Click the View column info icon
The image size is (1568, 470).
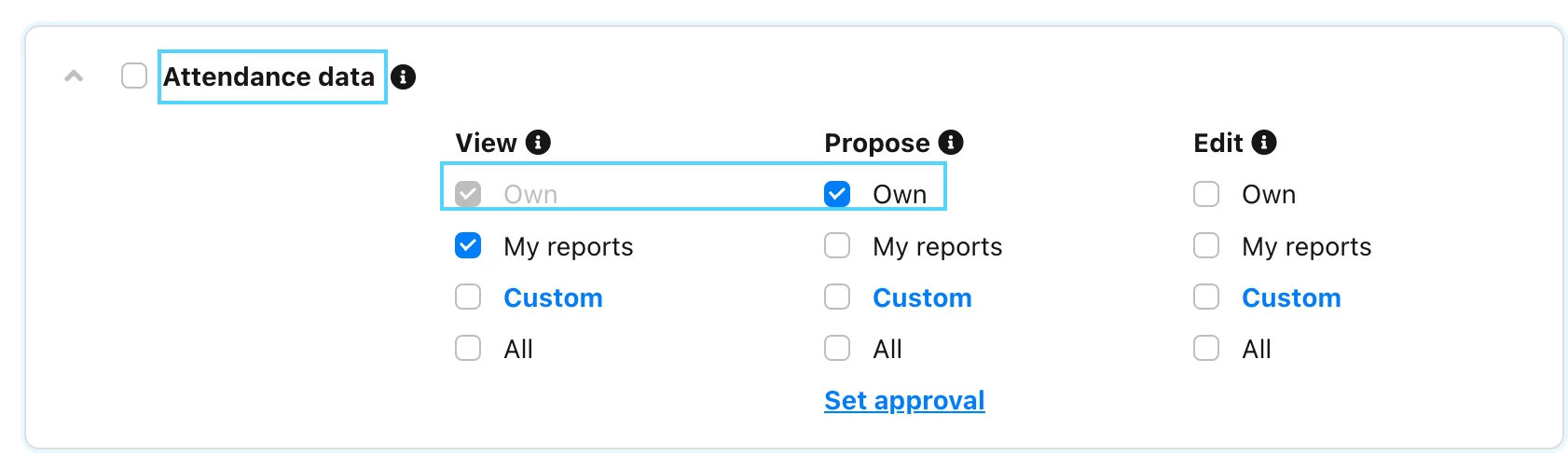coord(538,142)
